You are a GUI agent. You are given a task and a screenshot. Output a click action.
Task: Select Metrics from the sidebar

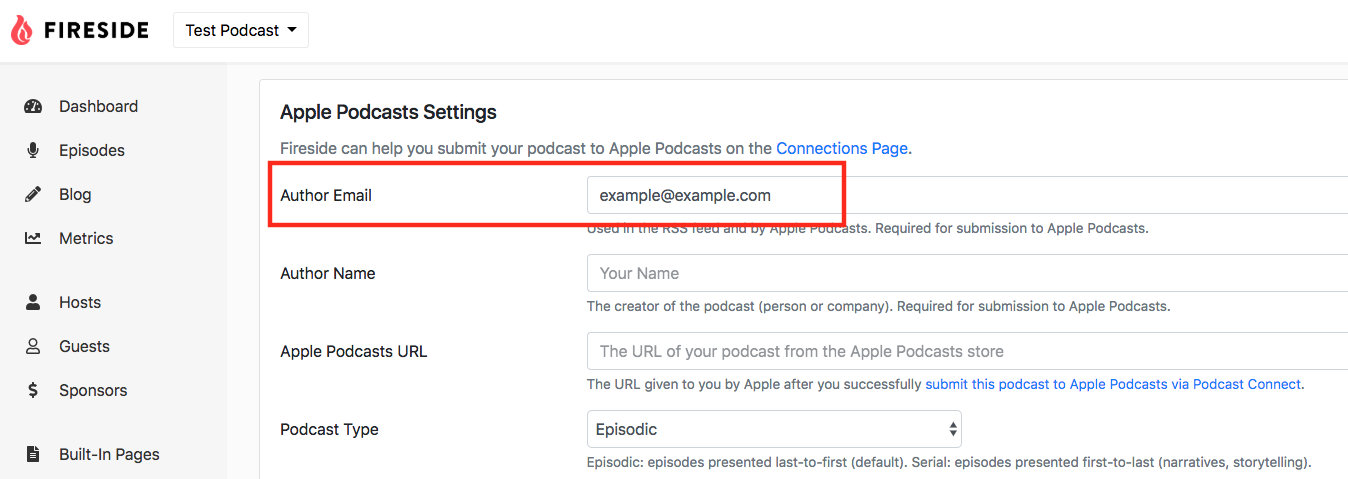click(86, 238)
